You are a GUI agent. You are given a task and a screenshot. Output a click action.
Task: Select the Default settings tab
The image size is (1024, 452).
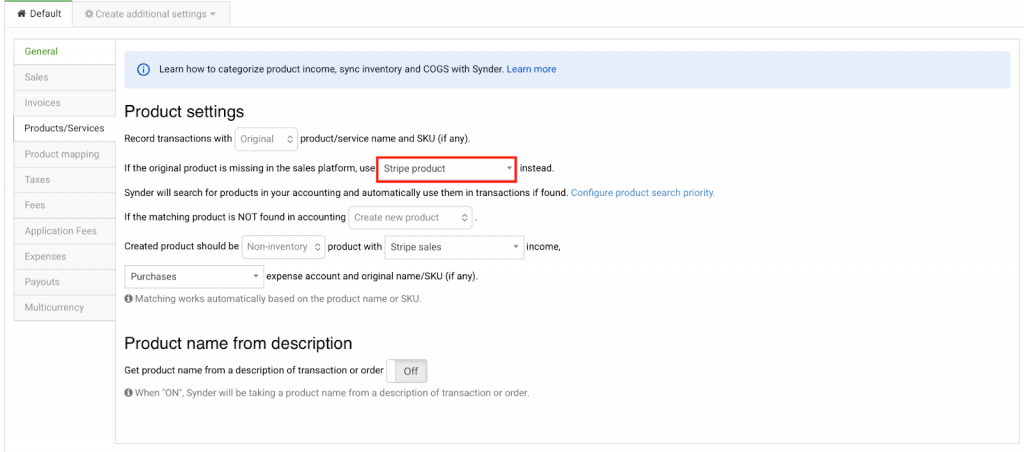(38, 14)
